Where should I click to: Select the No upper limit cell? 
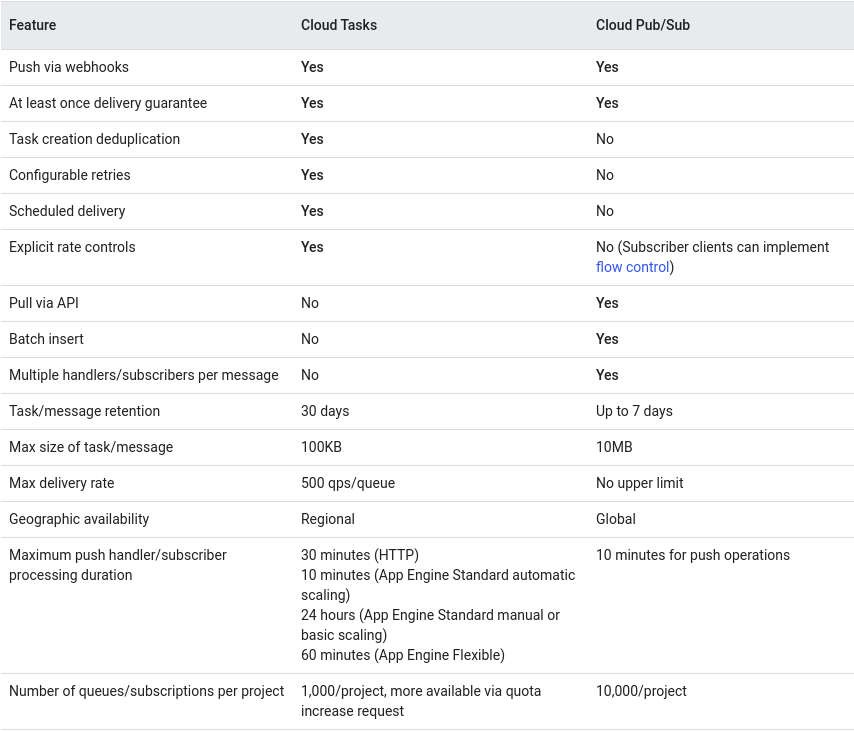click(x=640, y=483)
